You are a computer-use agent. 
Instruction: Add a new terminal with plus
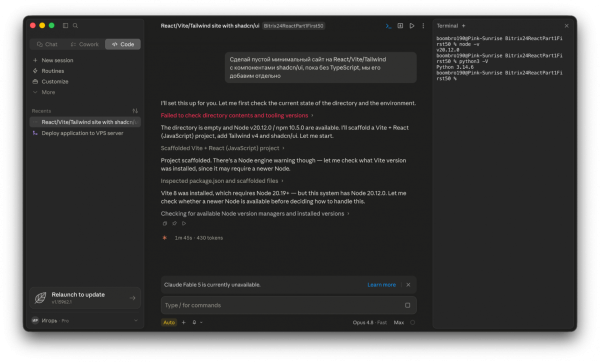[463, 26]
